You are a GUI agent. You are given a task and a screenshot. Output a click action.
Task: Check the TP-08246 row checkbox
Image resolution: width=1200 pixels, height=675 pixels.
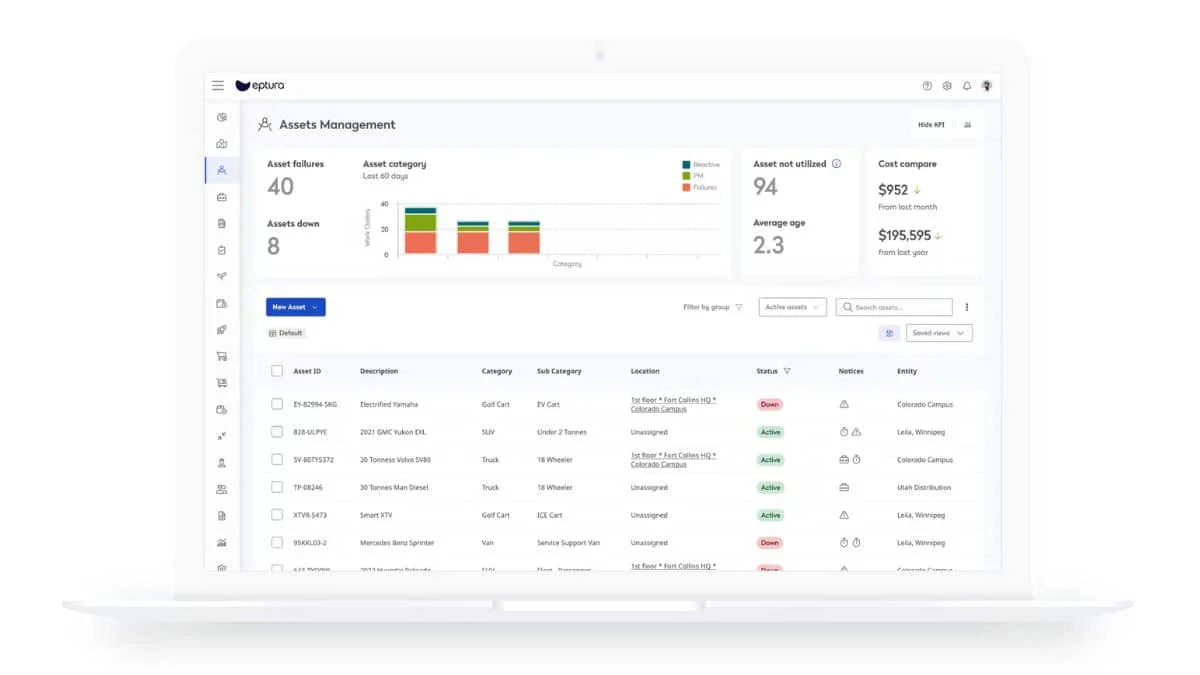coord(277,488)
